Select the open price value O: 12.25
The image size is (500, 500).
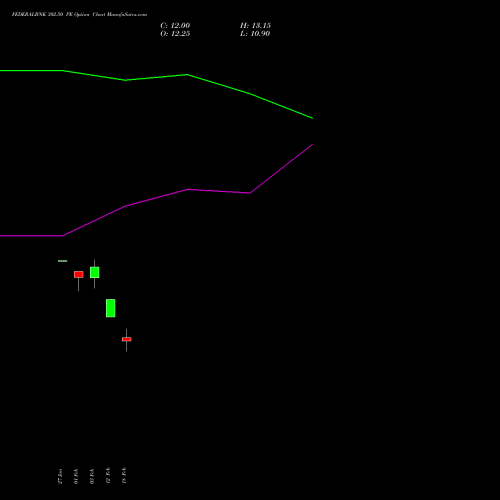pos(175,34)
